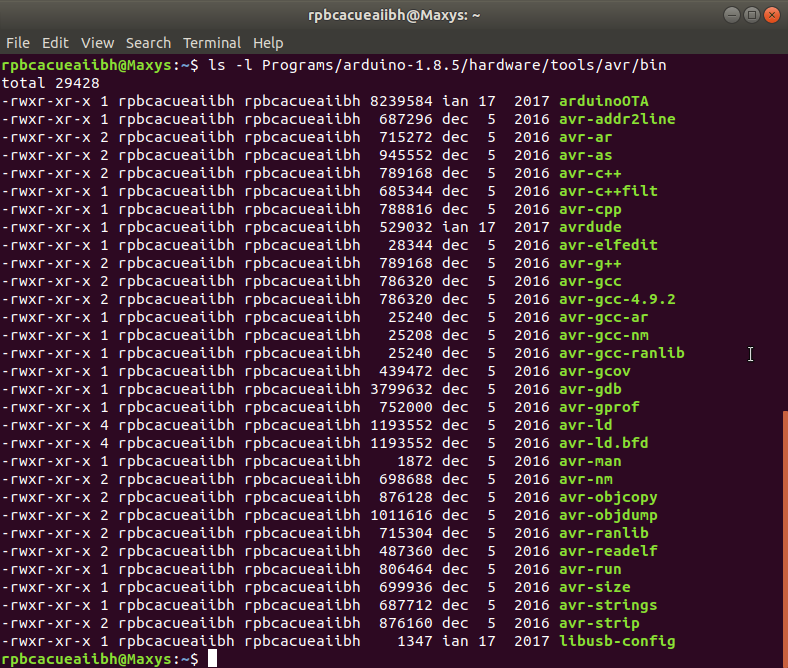Open the Terminal menu

(x=211, y=43)
